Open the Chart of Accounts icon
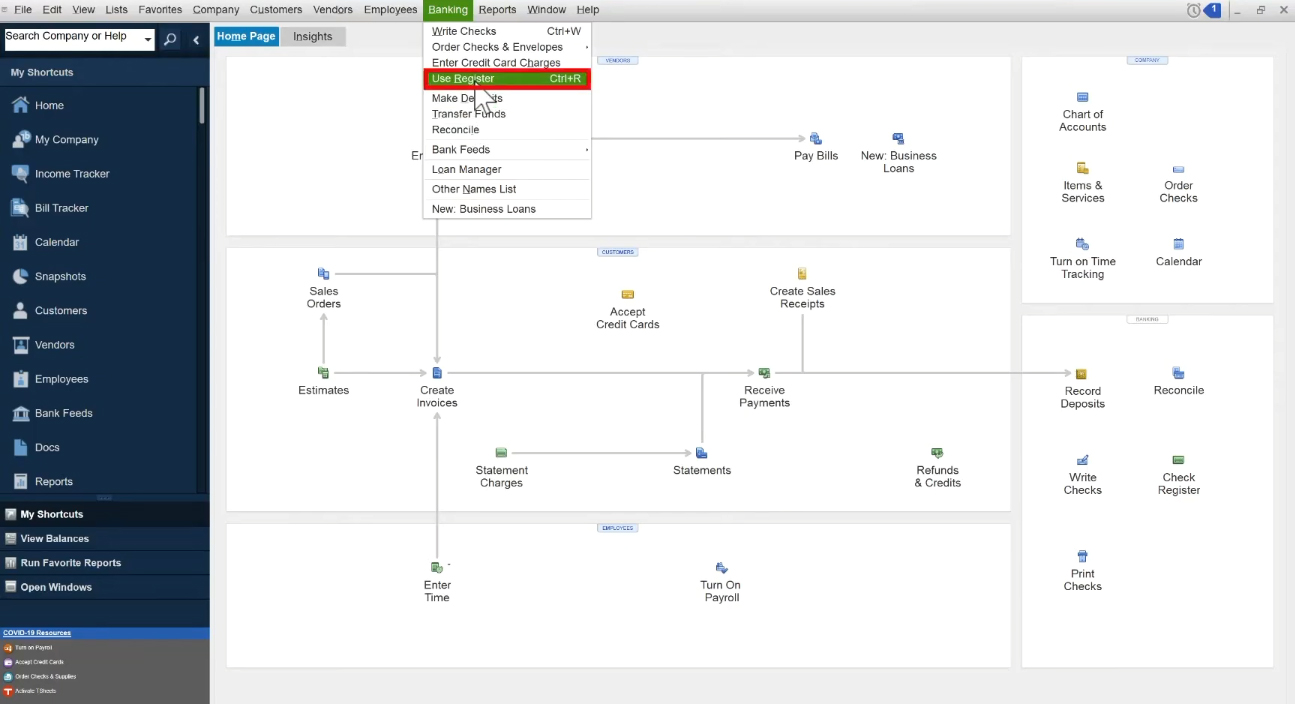Image resolution: width=1295 pixels, height=704 pixels. click(1082, 98)
